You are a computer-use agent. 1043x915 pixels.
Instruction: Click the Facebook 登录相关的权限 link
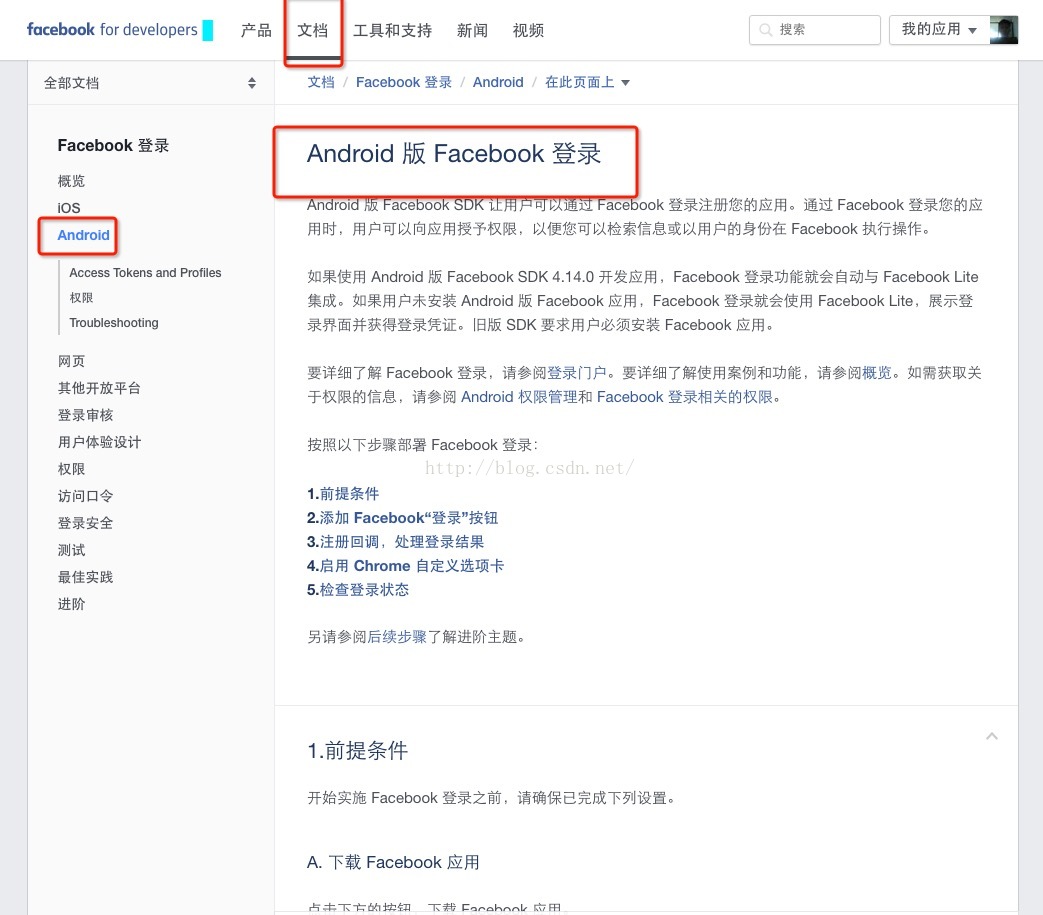pyautogui.click(x=684, y=397)
